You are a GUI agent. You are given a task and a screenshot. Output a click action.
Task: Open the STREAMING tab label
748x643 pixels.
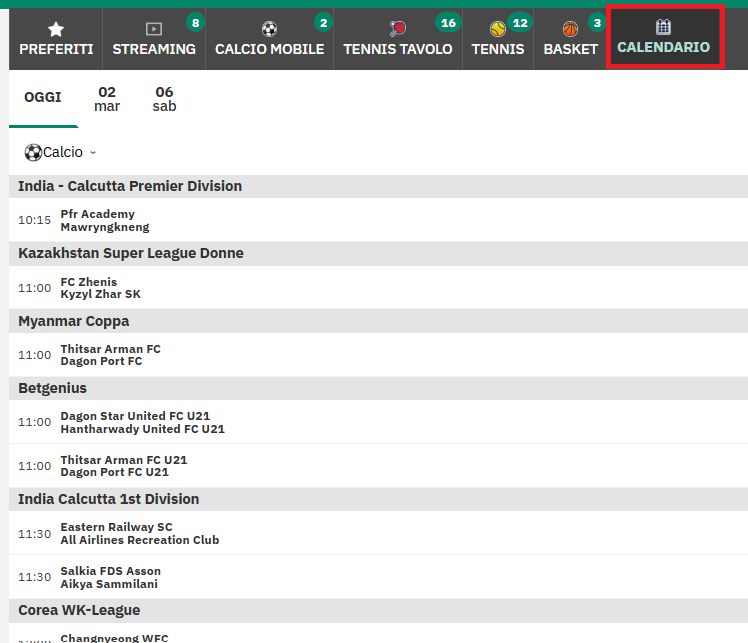point(154,49)
